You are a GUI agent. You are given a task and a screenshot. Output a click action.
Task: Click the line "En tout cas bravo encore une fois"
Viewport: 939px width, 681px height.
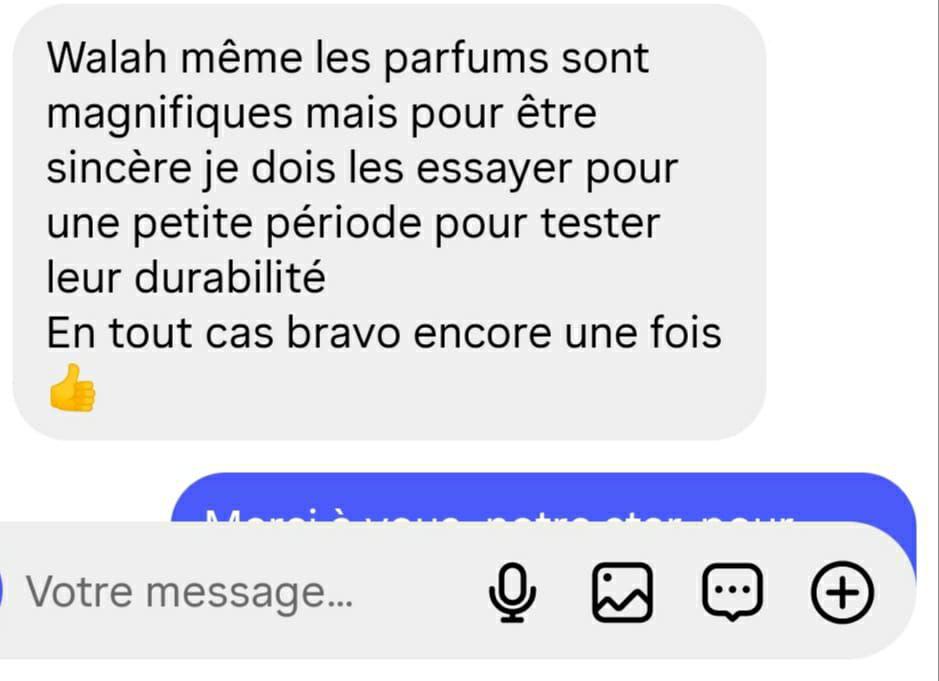click(384, 332)
